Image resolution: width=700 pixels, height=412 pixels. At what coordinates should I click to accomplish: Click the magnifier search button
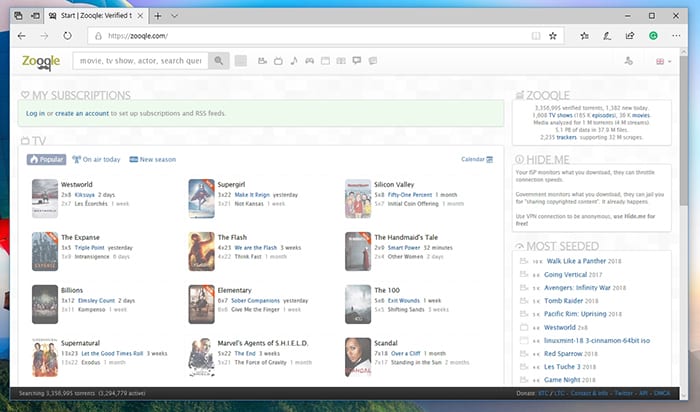[x=219, y=61]
